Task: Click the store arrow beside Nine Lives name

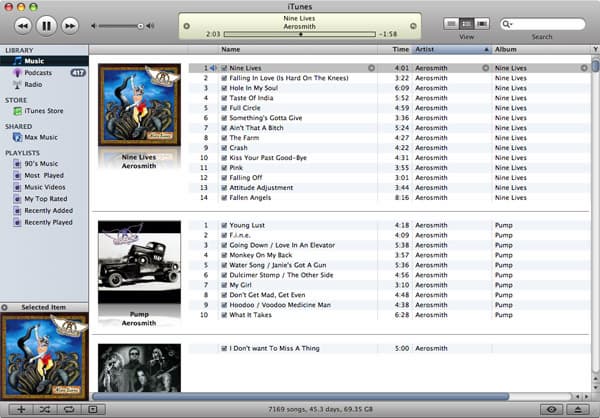Action: tap(371, 68)
